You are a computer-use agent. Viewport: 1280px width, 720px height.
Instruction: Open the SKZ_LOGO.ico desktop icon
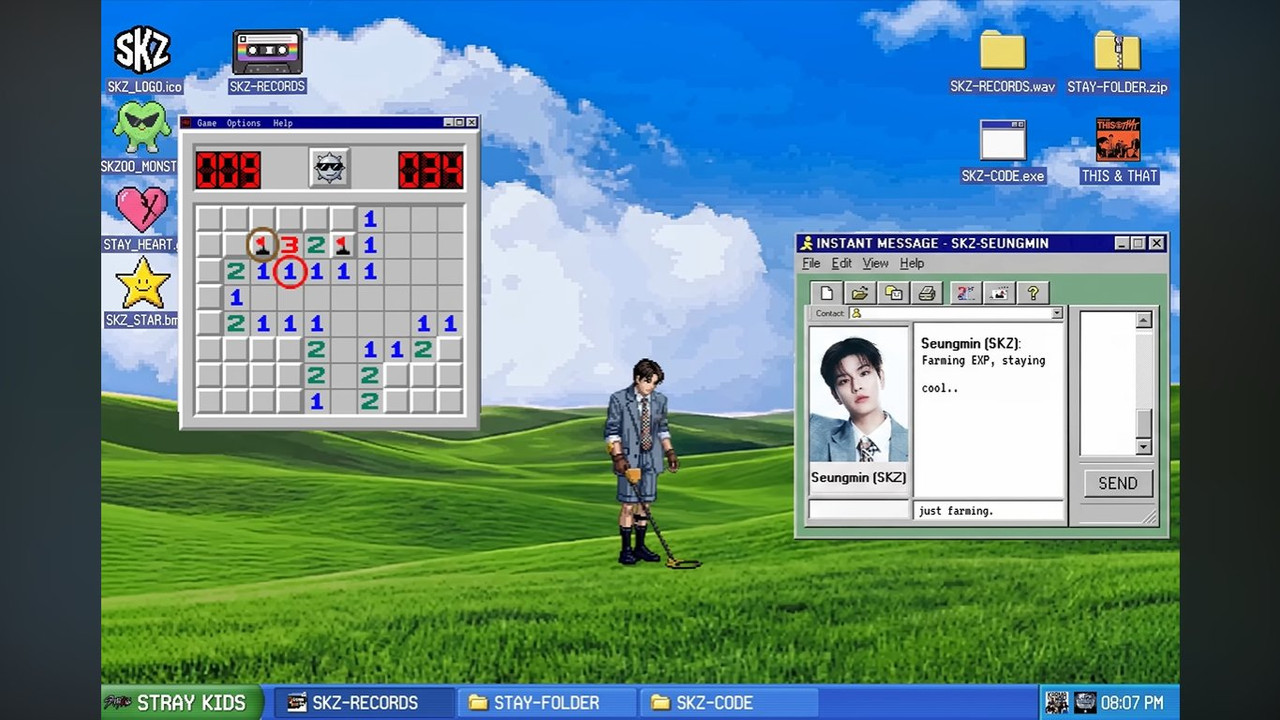click(143, 50)
